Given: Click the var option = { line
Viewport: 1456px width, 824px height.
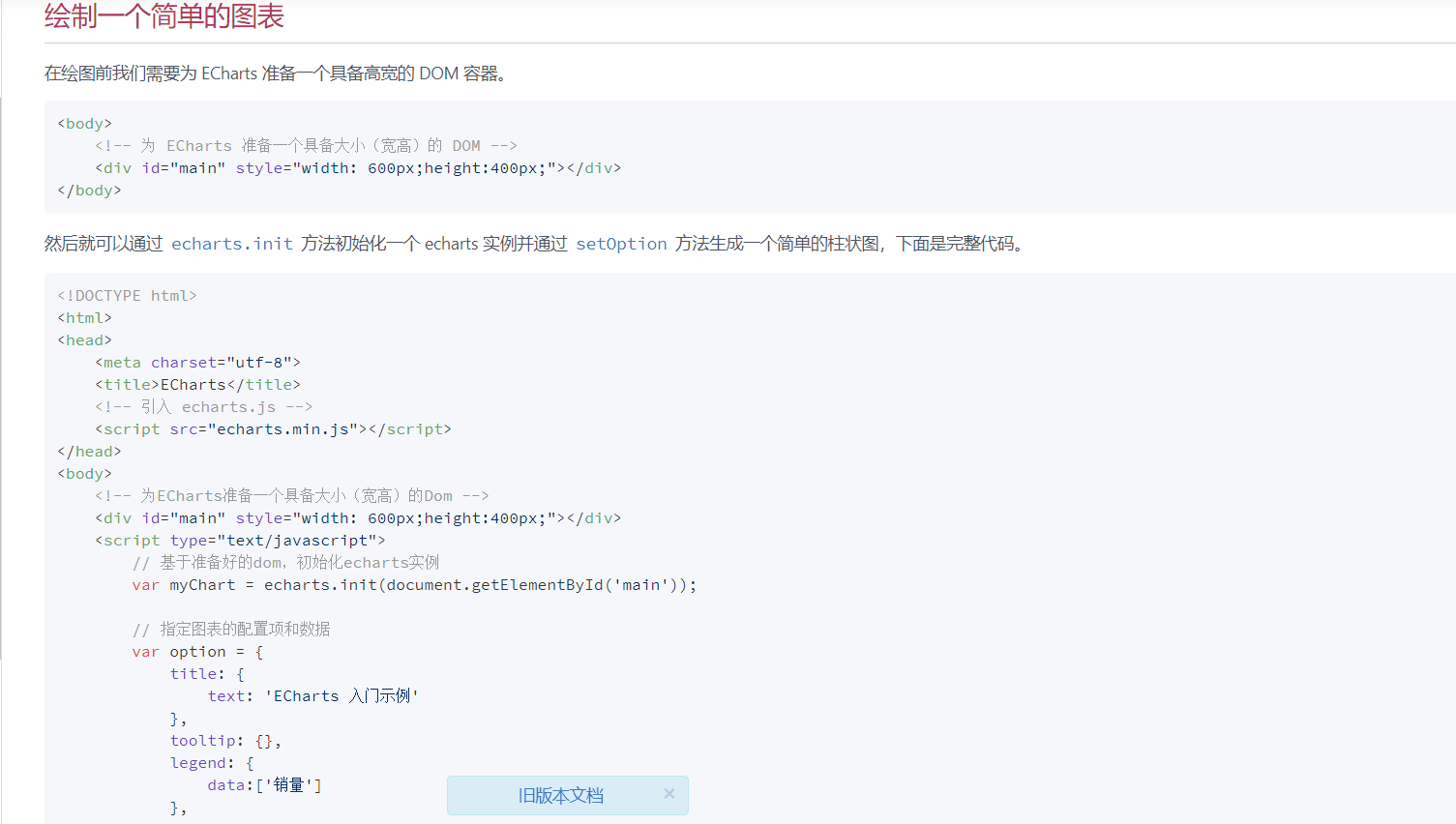Looking at the screenshot, I should 197,652.
